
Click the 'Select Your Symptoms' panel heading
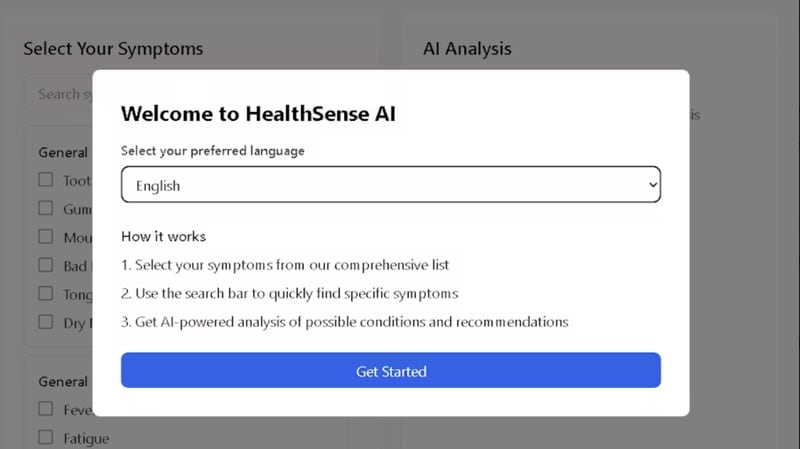coord(113,48)
